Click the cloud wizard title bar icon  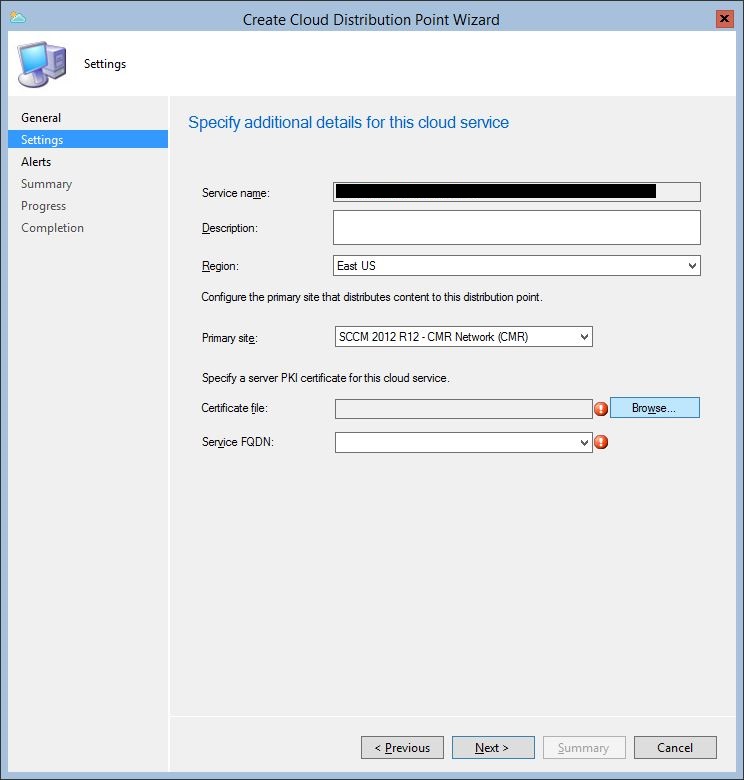click(17, 18)
